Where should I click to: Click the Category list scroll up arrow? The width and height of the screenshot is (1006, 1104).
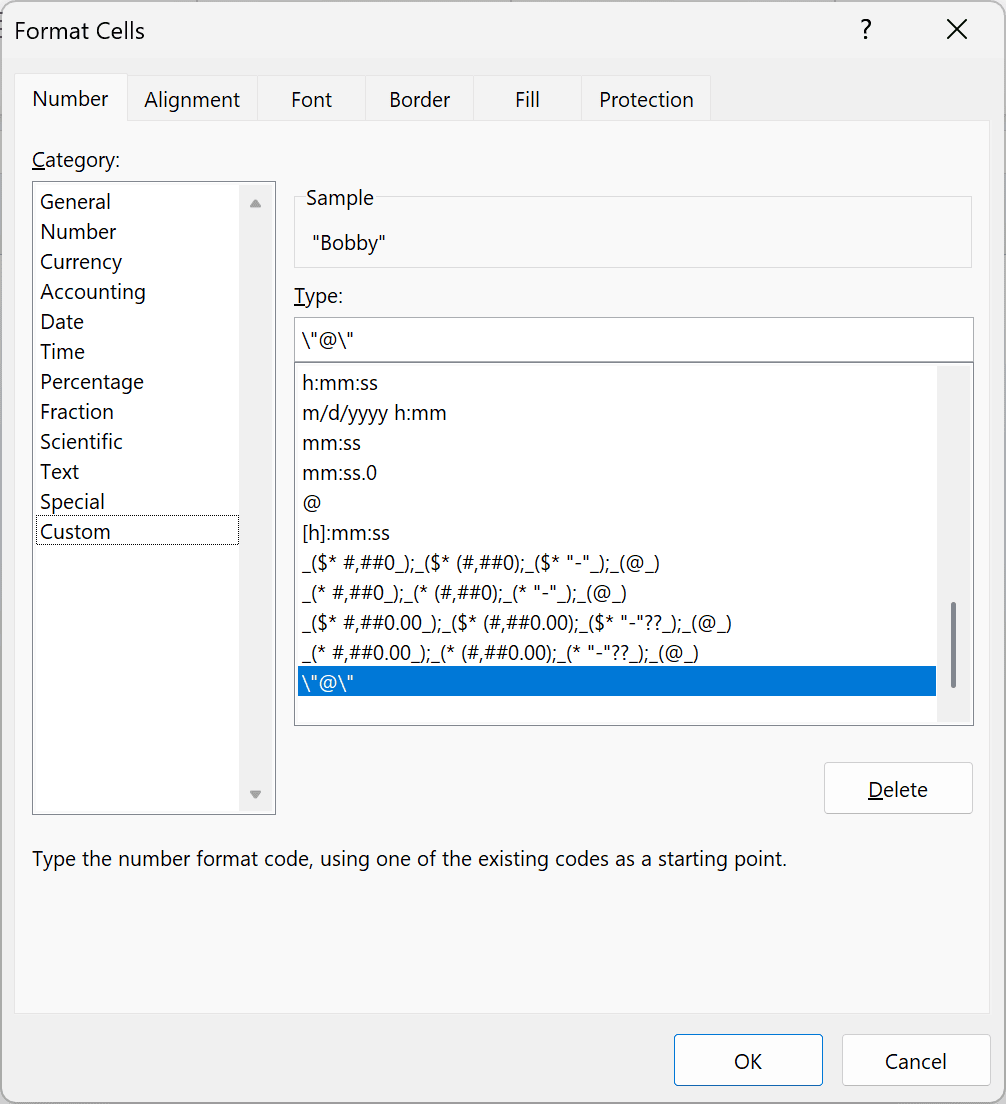[x=256, y=203]
